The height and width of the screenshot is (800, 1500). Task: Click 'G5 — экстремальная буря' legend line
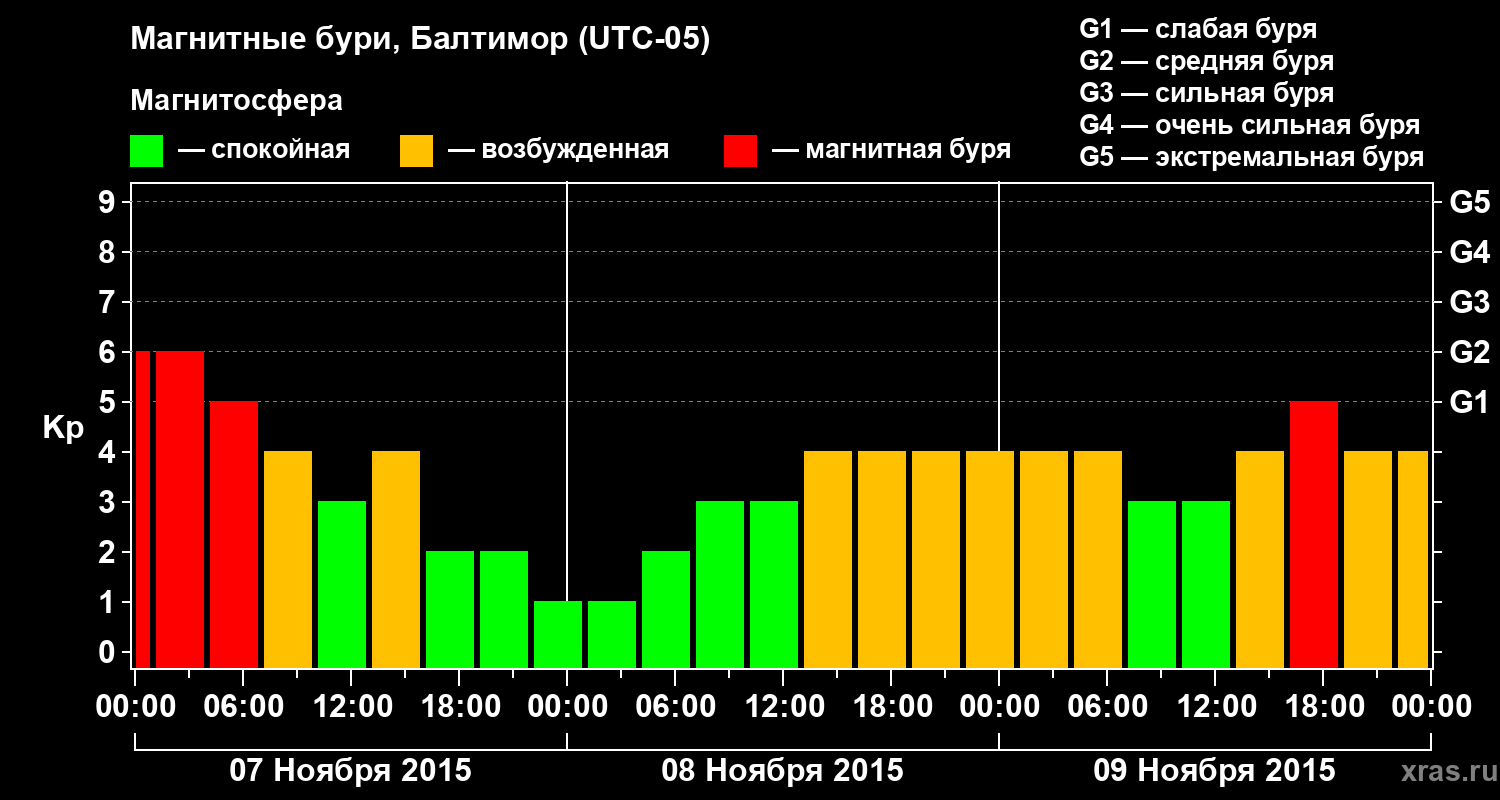pyautogui.click(x=1251, y=157)
